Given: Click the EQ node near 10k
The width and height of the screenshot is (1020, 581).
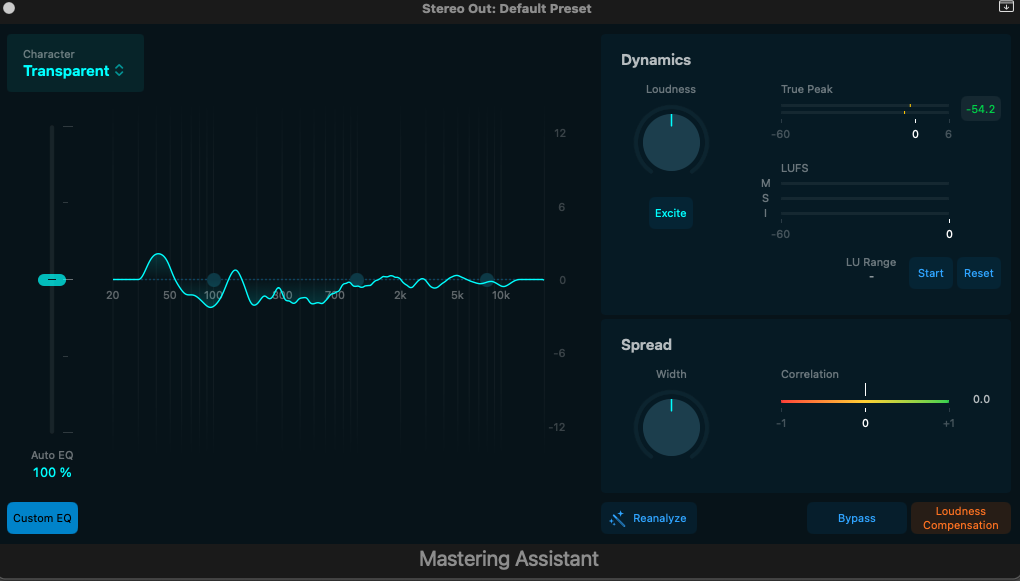Looking at the screenshot, I should tap(487, 280).
